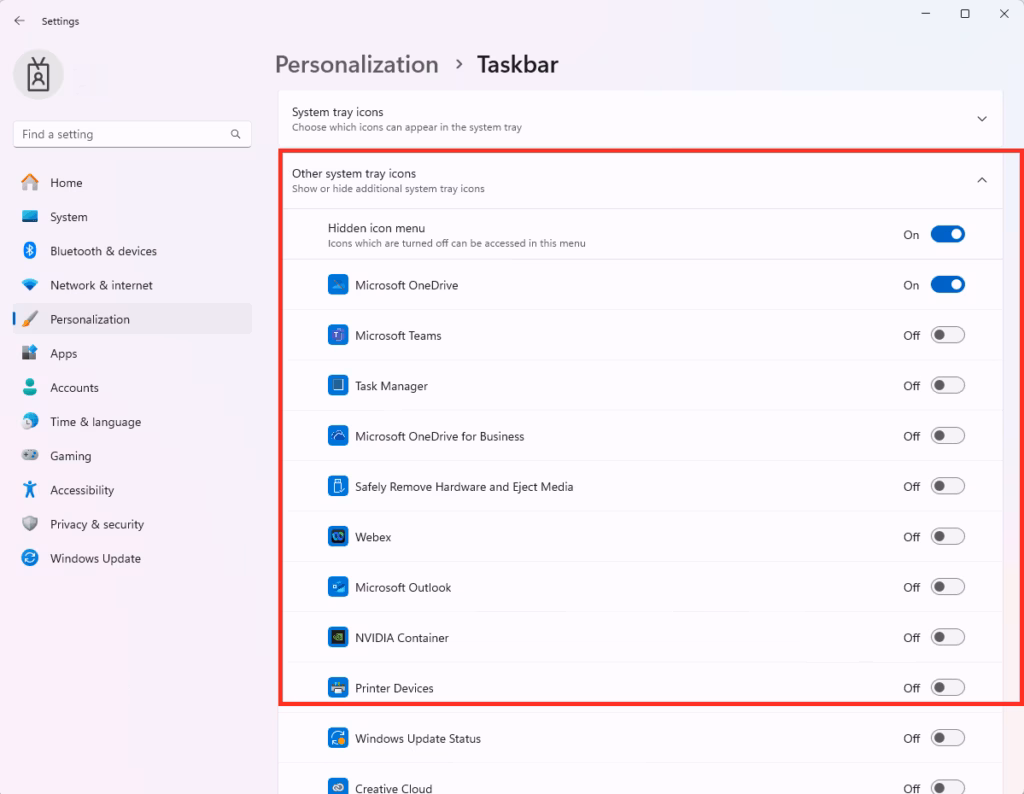Click the Taskbar page title
This screenshot has height=794, width=1024.
517,65
